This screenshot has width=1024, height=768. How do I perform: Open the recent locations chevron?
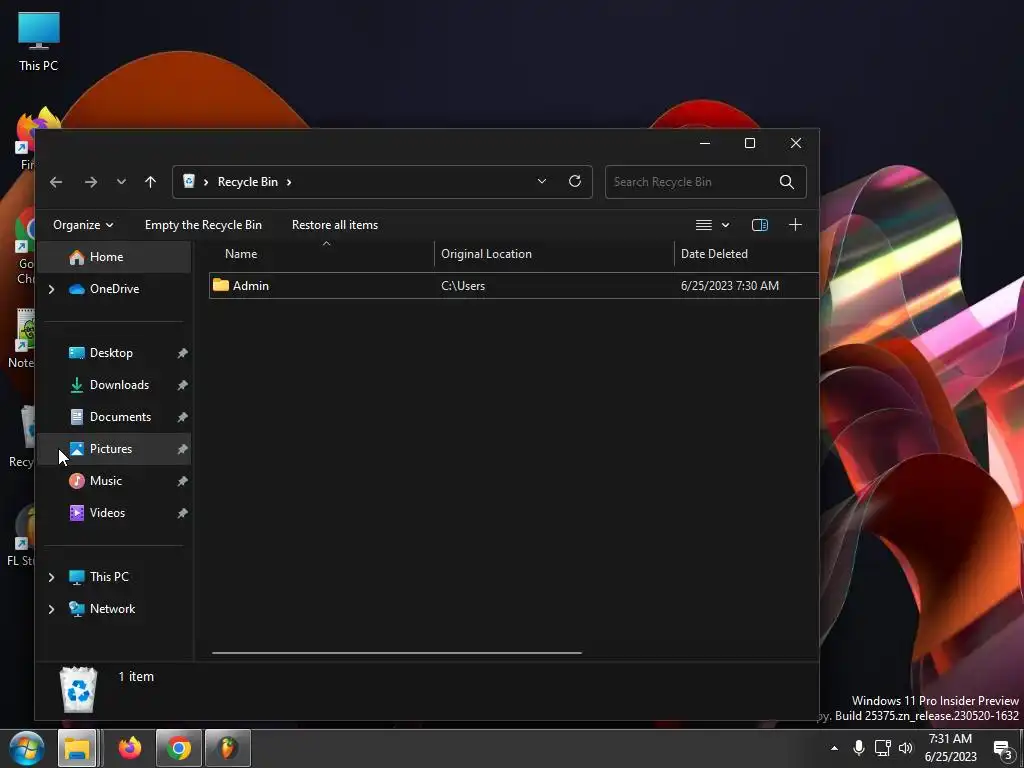[121, 182]
